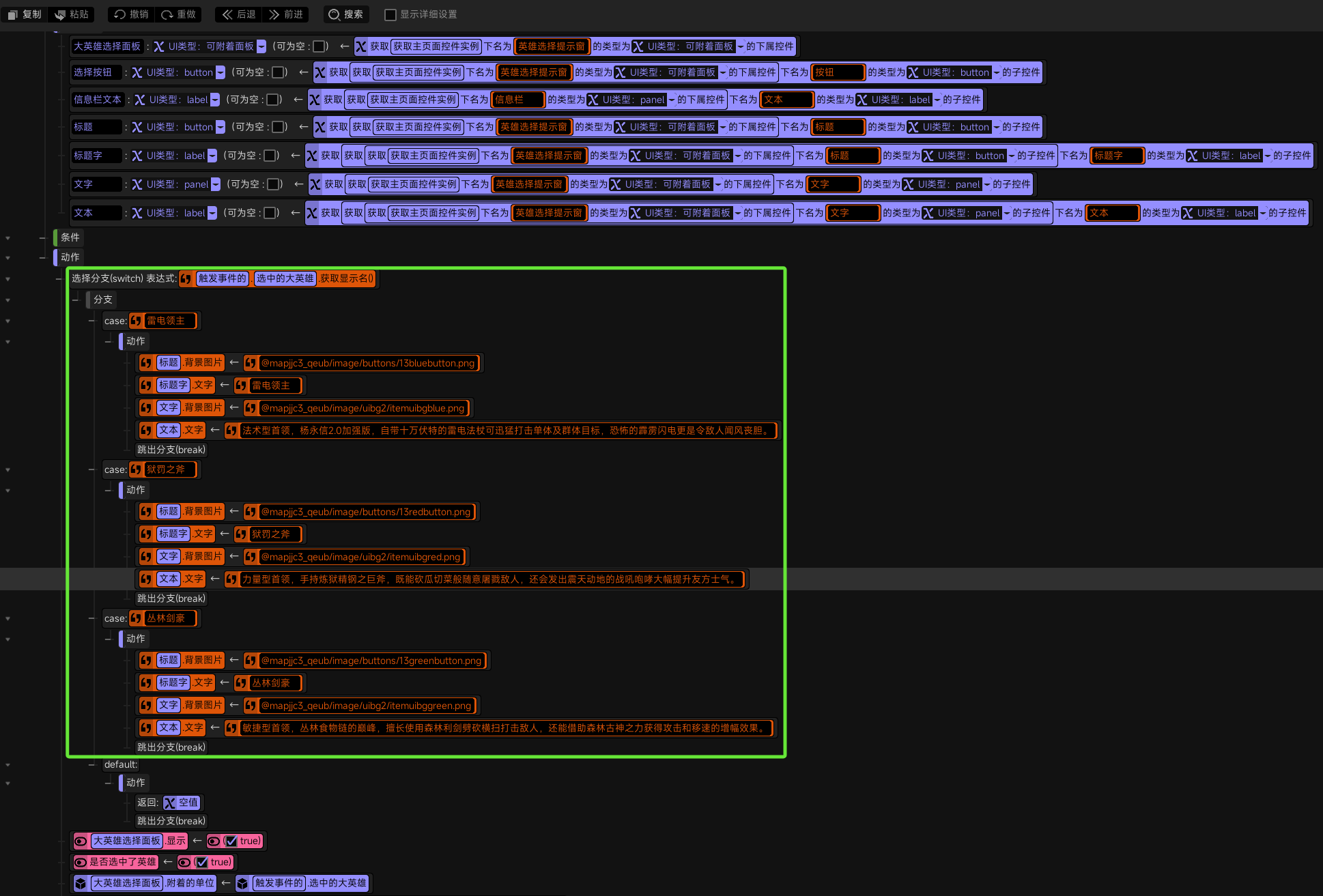Viewport: 1323px width, 896px height.
Task: Click the 复制 copy icon in toolbar
Action: click(12, 14)
